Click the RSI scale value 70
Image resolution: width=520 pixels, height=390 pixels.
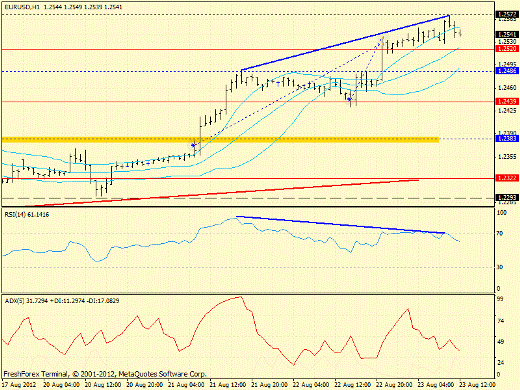pyautogui.click(x=500, y=234)
